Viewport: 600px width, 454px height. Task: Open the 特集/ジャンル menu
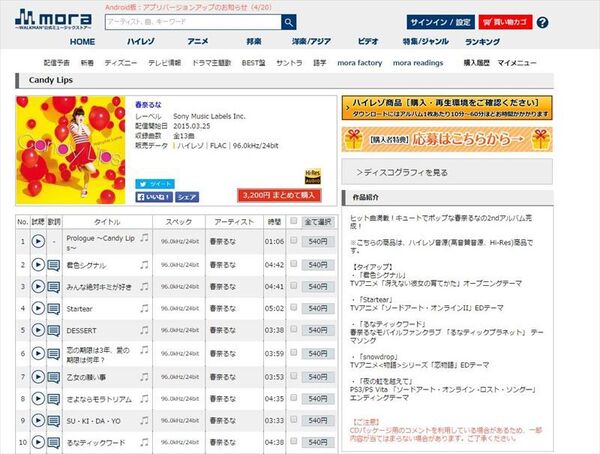[426, 42]
